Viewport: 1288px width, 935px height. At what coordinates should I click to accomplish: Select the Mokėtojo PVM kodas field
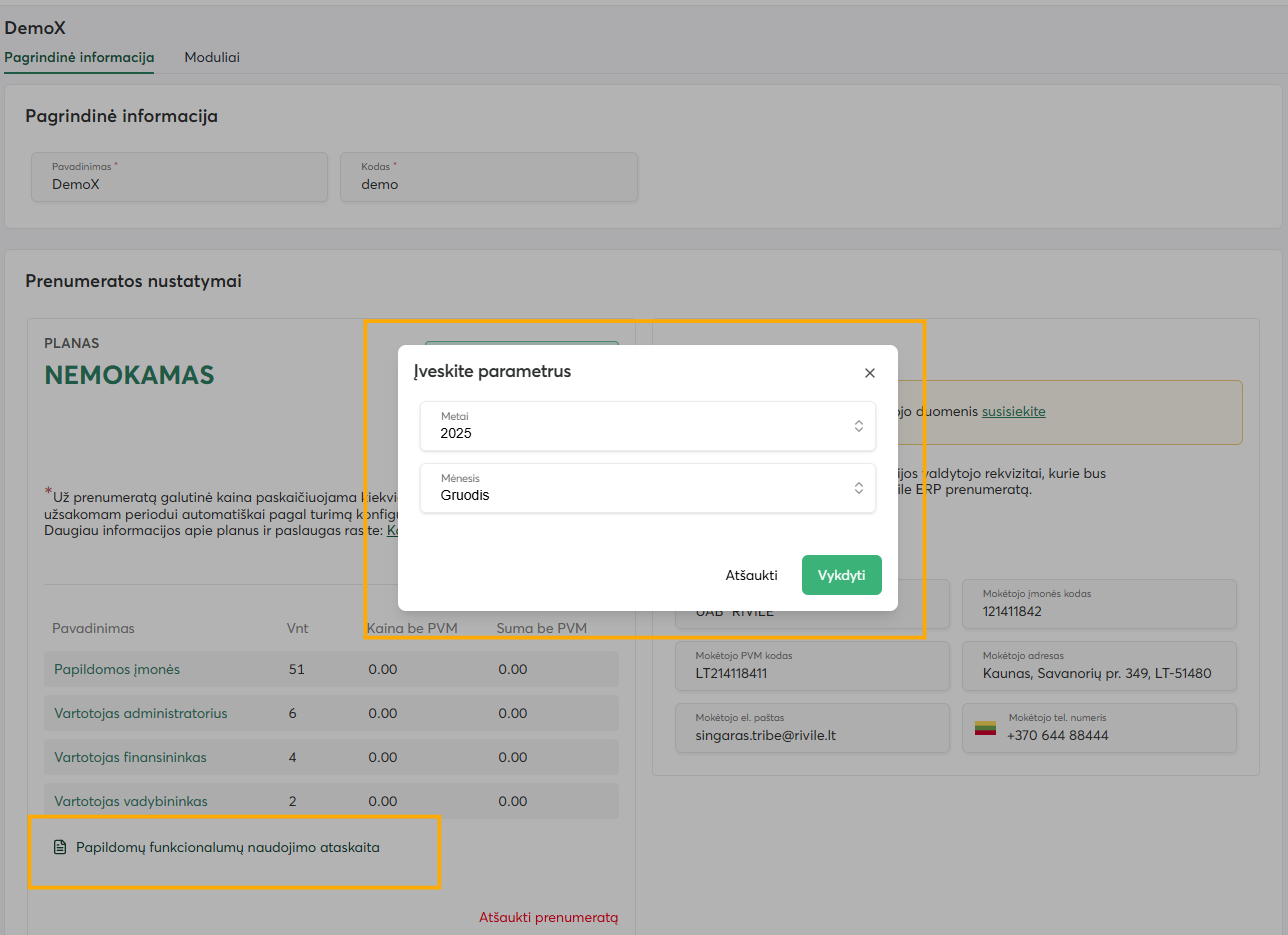pyautogui.click(x=811, y=666)
